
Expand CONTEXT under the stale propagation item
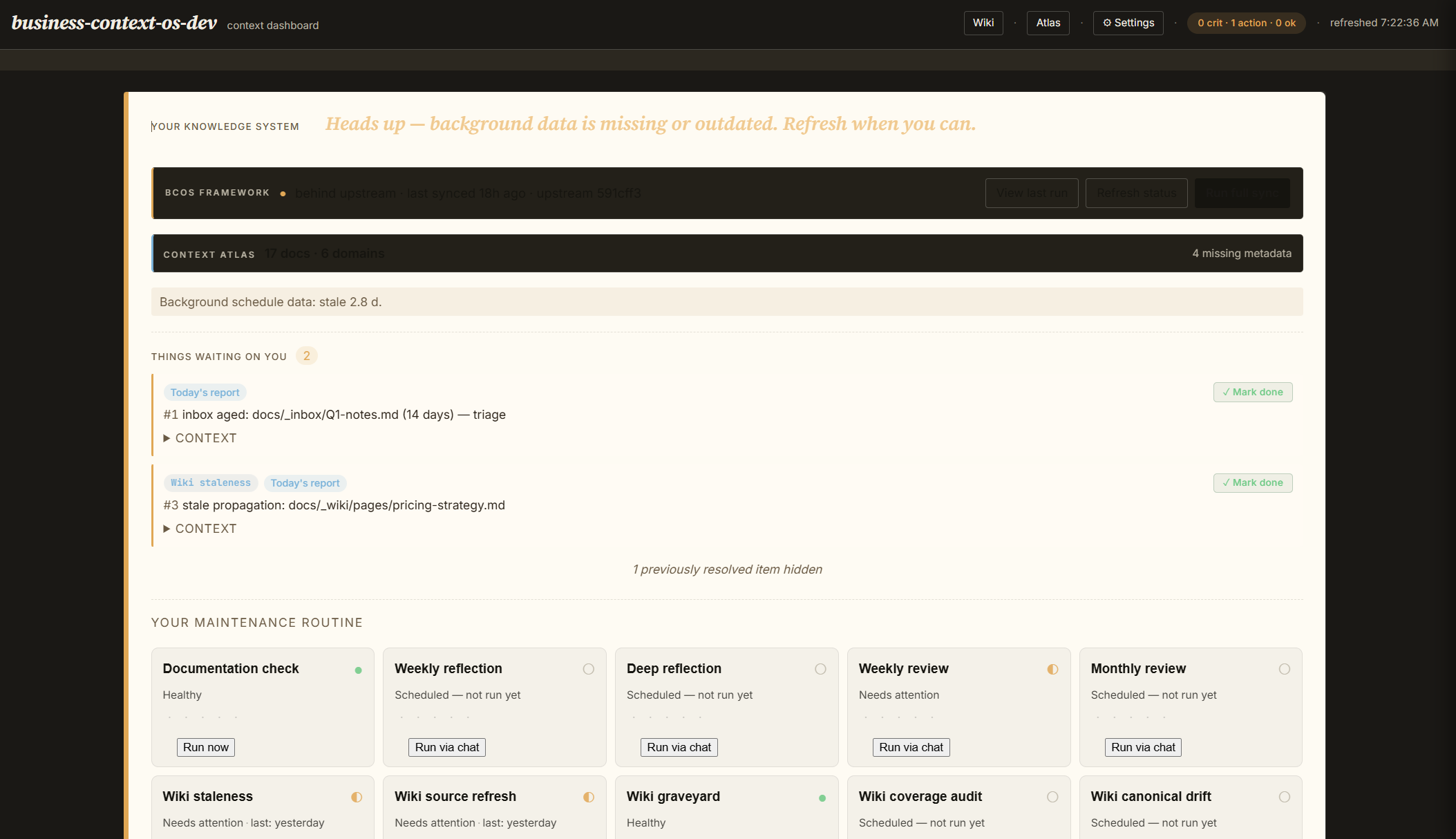coord(200,529)
